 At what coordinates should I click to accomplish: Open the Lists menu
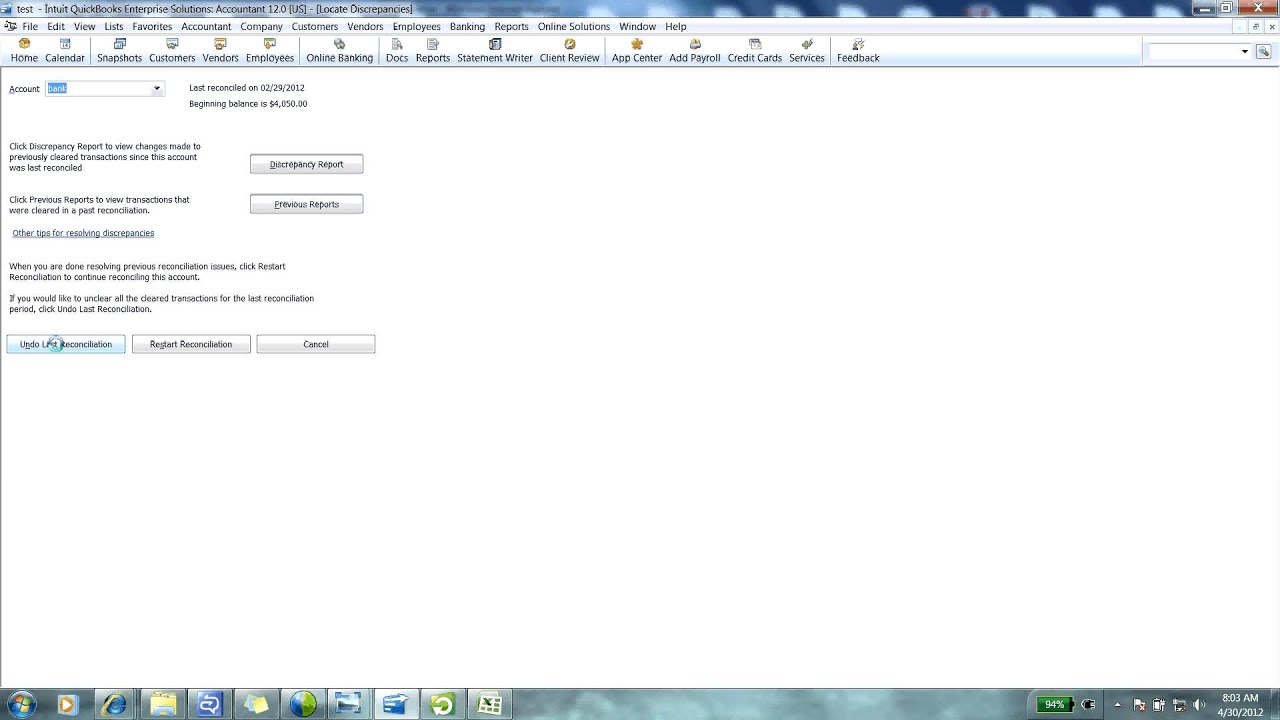click(114, 27)
